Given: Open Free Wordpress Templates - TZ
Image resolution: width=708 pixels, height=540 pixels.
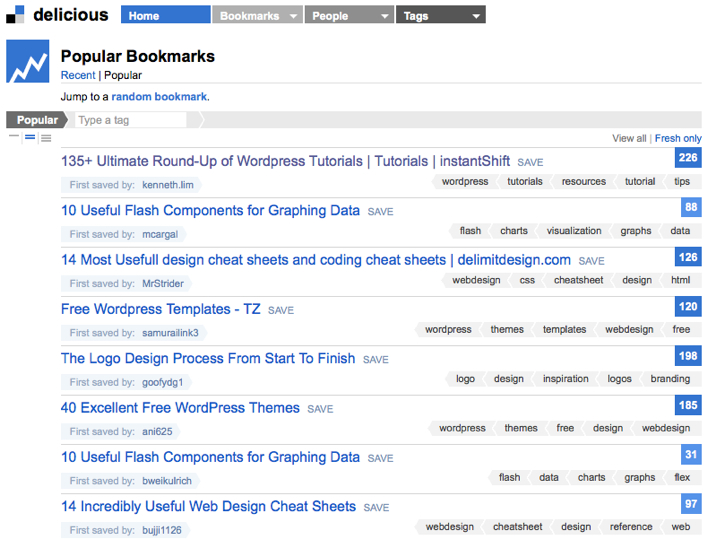Looking at the screenshot, I should 161,309.
